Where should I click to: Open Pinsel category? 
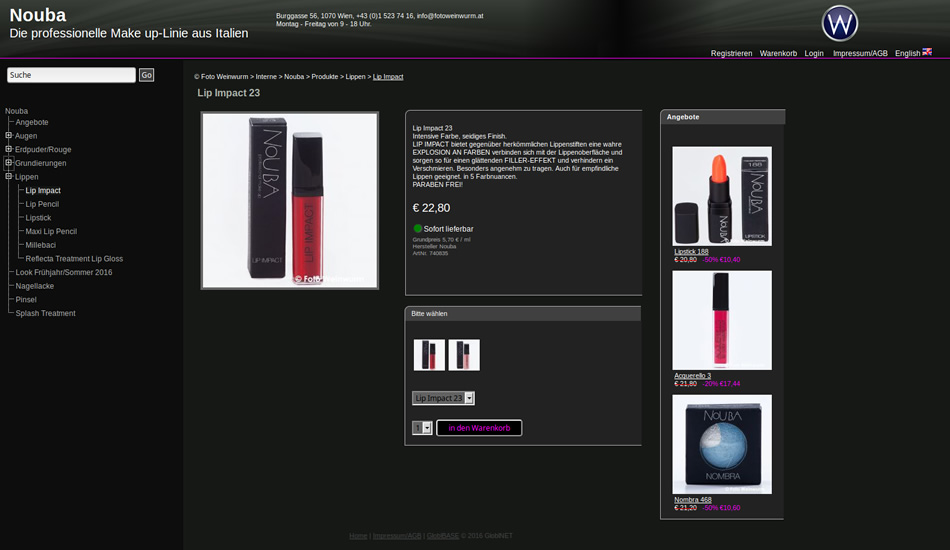click(26, 299)
